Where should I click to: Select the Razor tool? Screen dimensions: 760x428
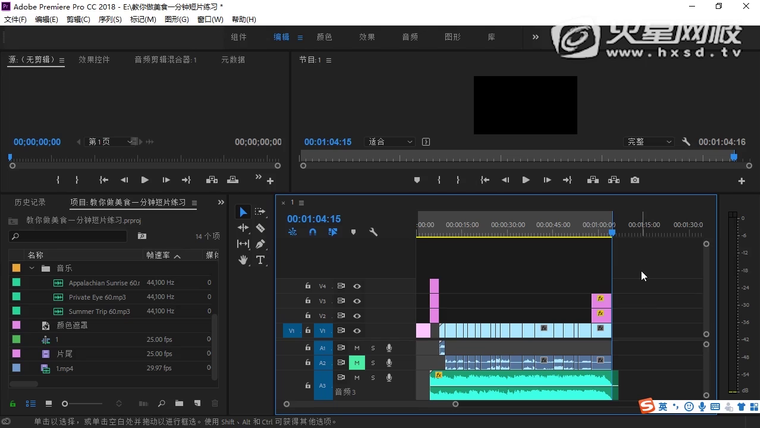point(260,228)
